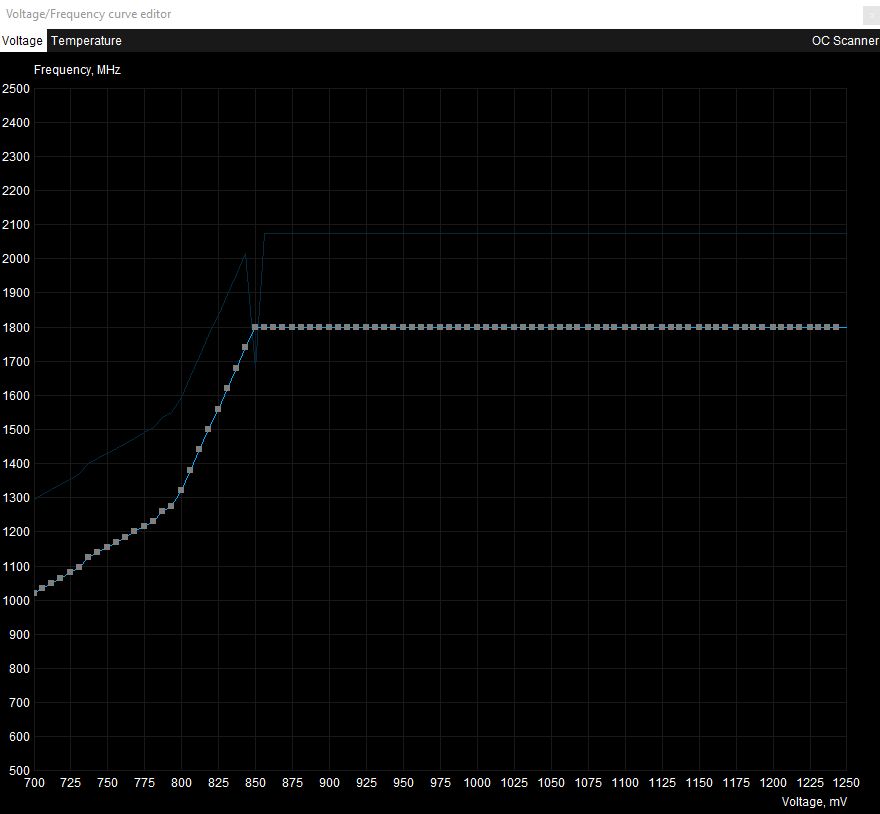Image resolution: width=880 pixels, height=814 pixels.
Task: Select the curve point on the 750 mV gridline
Action: coord(107,547)
